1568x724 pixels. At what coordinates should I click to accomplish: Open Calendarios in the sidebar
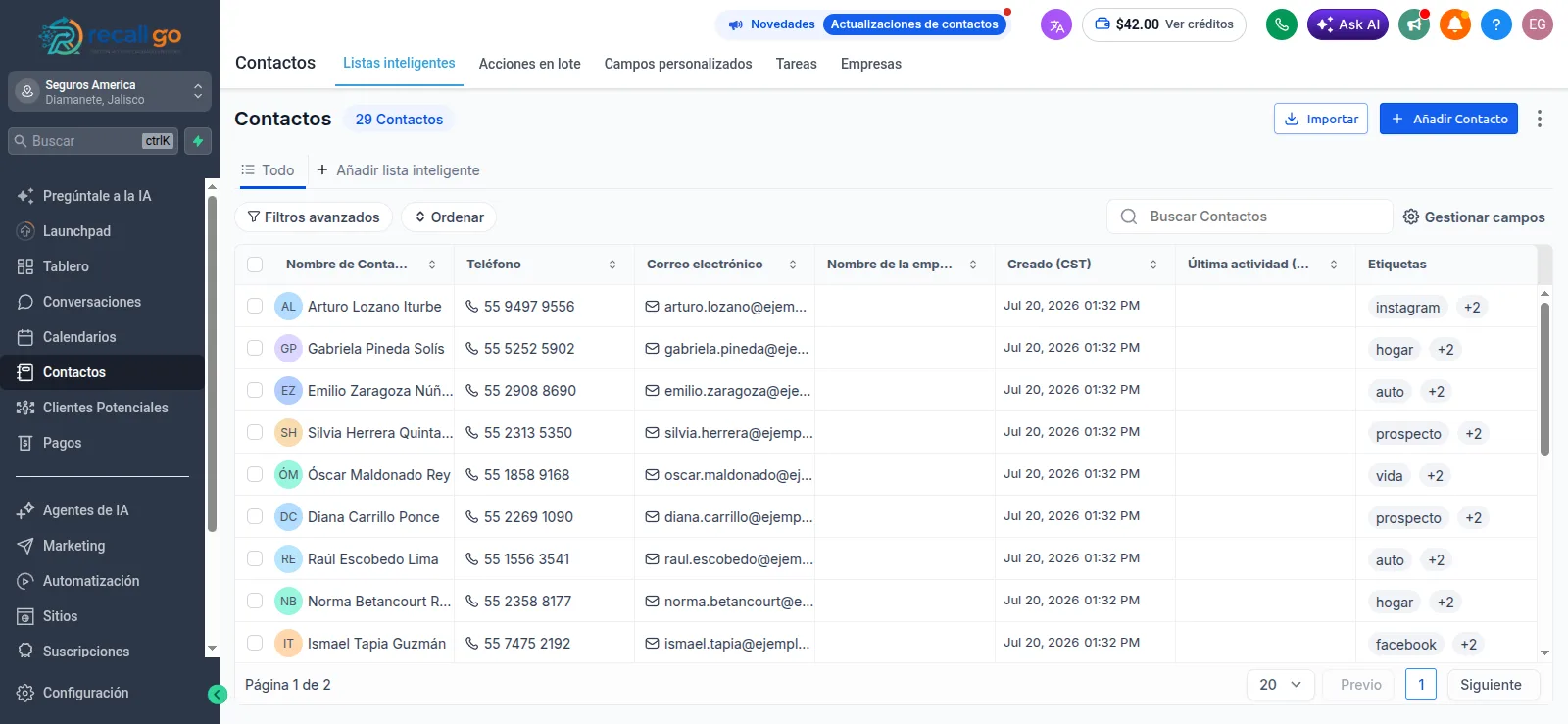(x=102, y=337)
